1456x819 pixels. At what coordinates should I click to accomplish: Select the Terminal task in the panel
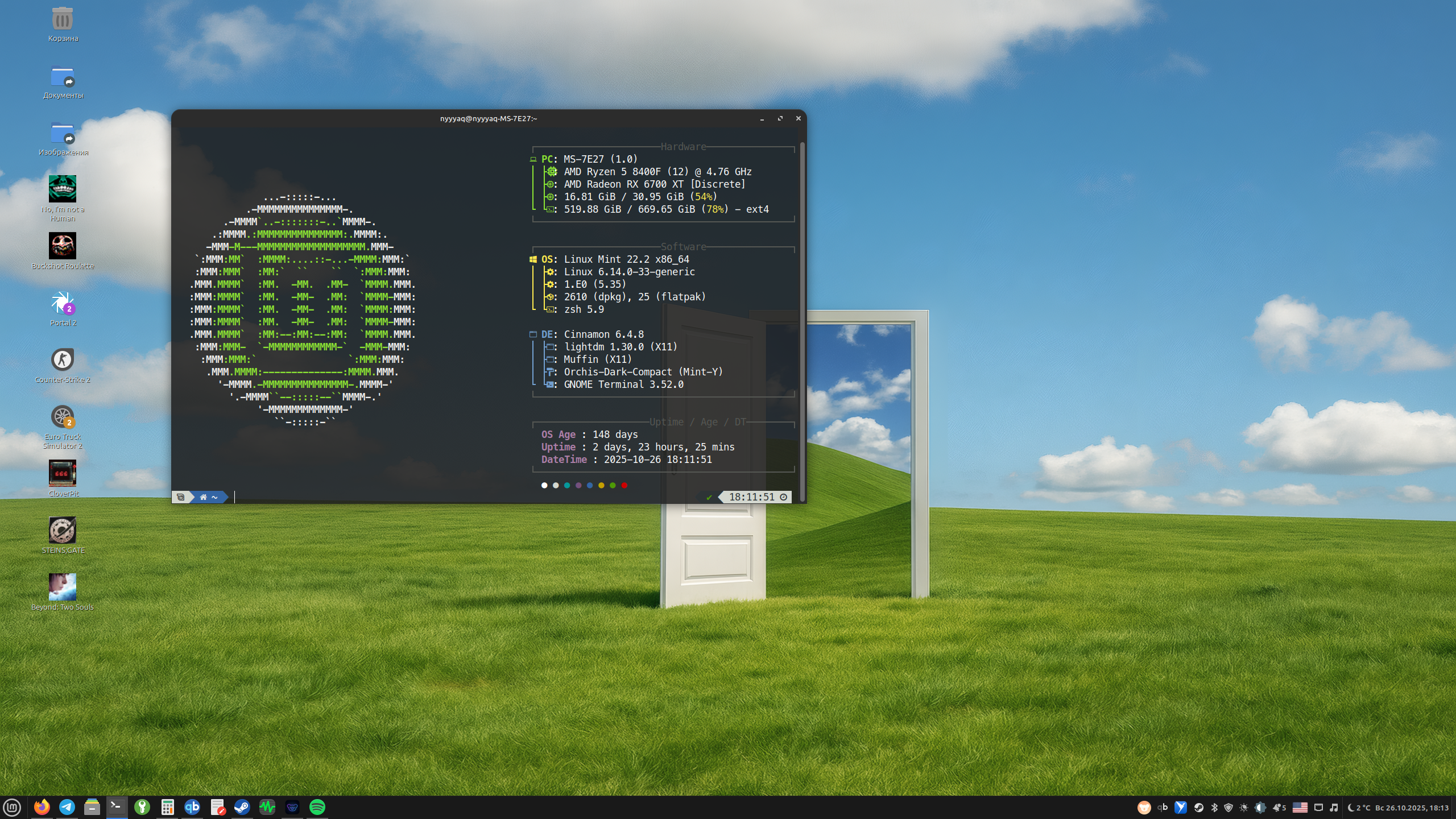click(x=117, y=807)
